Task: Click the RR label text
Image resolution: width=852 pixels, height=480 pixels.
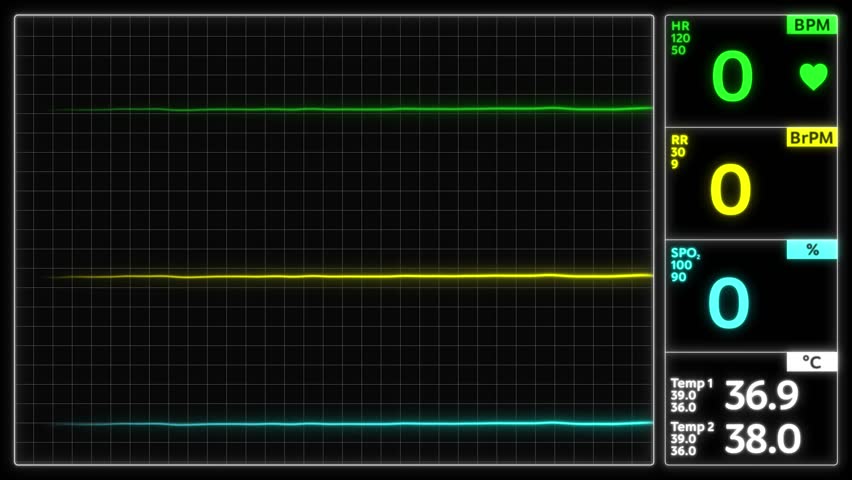Action: coord(679,140)
